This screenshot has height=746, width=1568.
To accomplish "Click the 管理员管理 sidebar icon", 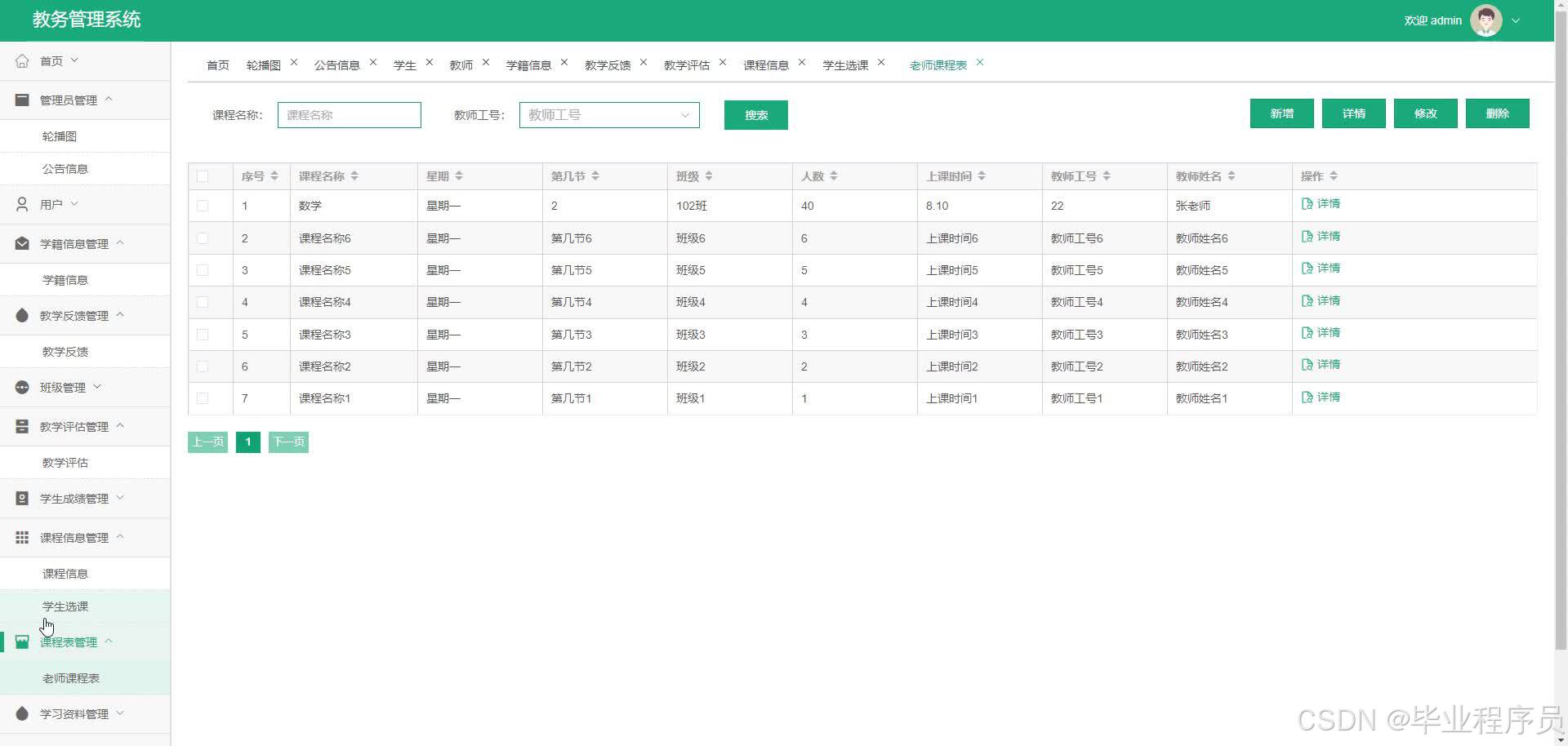I will pyautogui.click(x=22, y=100).
